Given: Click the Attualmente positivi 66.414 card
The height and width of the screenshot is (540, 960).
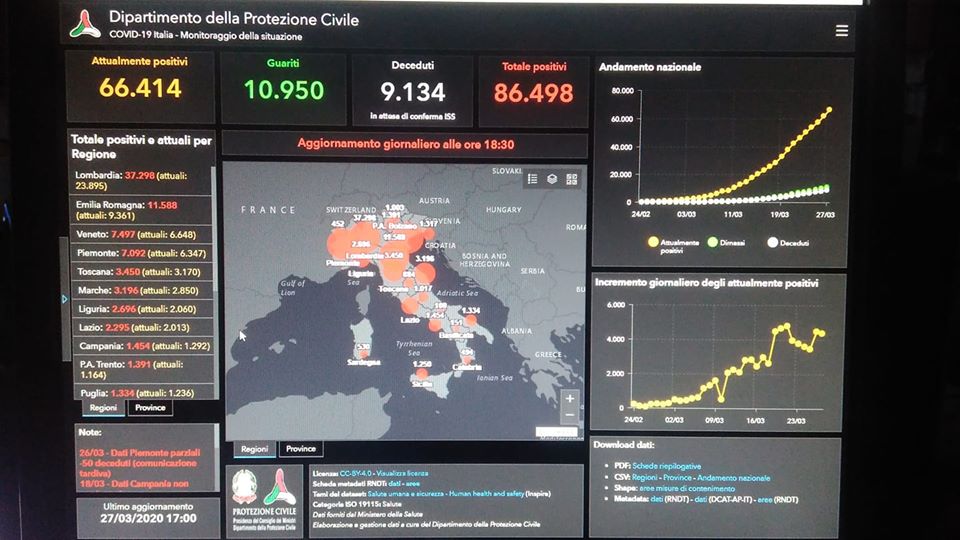Looking at the screenshot, I should tap(140, 86).
